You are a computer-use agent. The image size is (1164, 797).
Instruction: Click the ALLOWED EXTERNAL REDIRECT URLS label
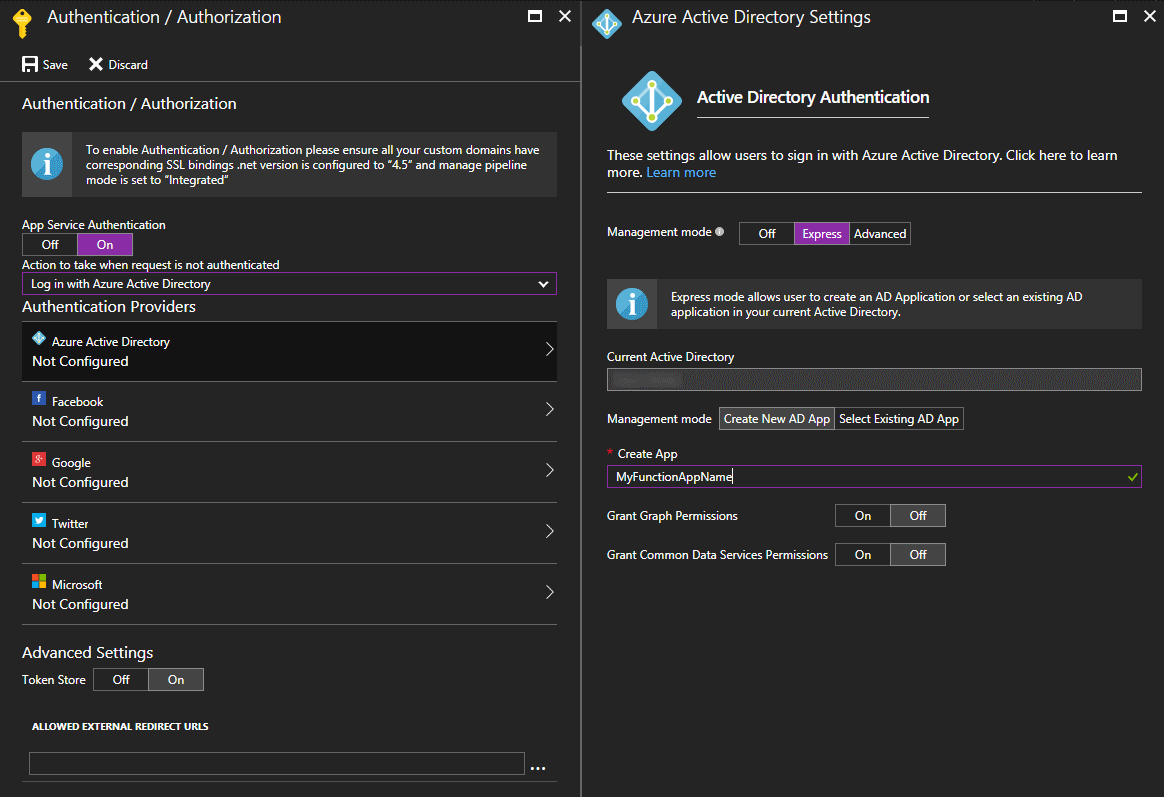tap(120, 727)
